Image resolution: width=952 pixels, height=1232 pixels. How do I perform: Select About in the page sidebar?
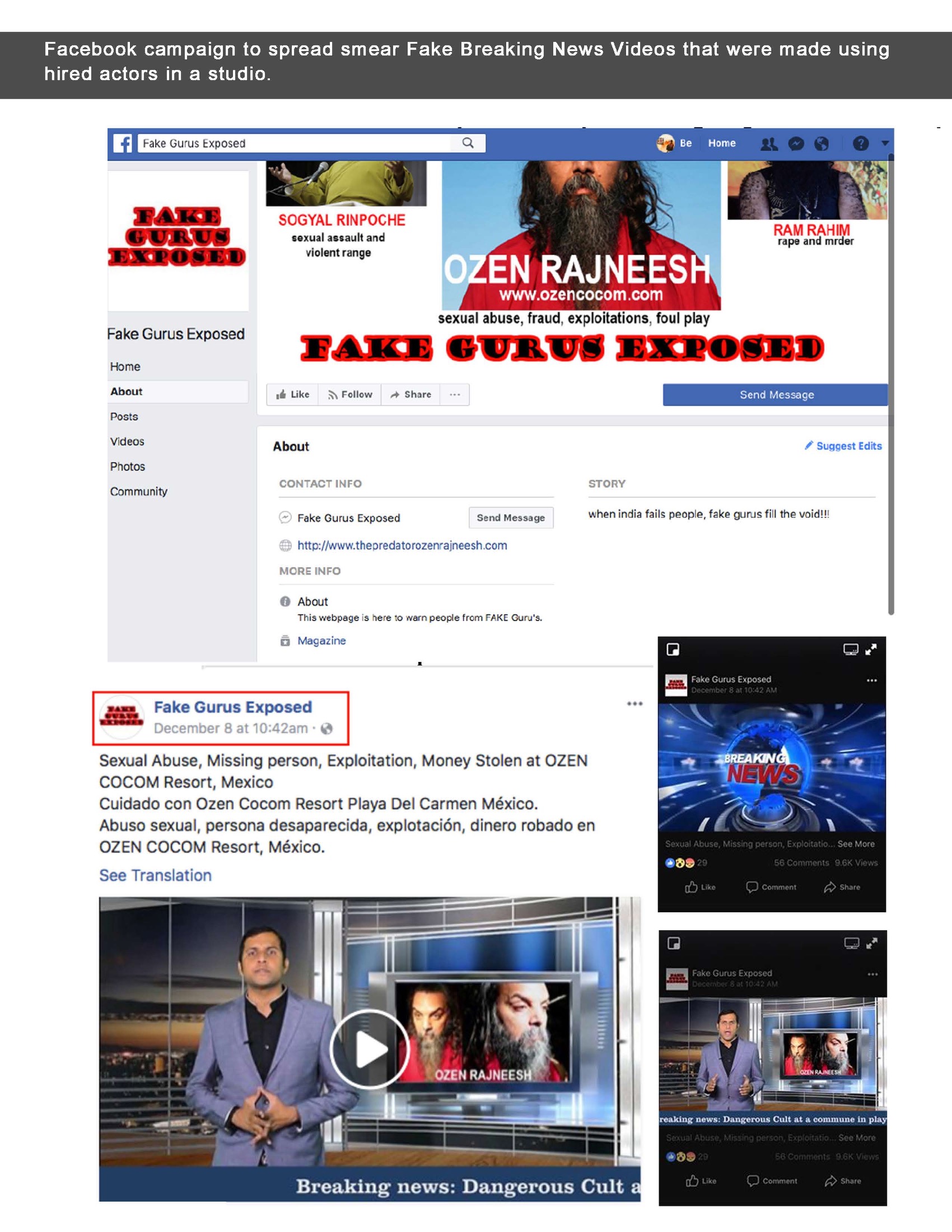pos(178,391)
